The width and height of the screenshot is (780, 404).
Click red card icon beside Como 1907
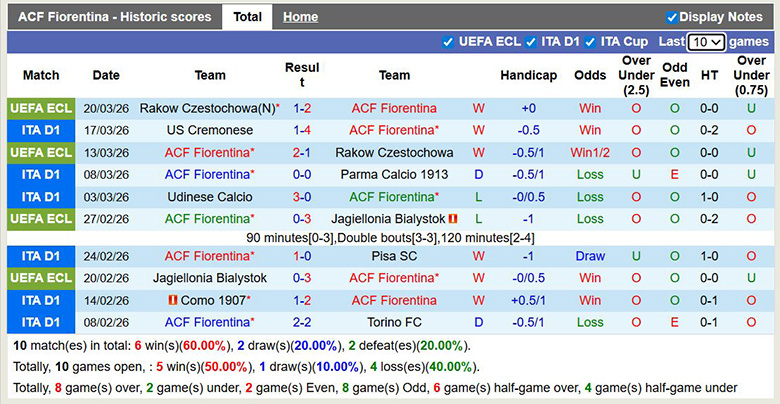172,300
